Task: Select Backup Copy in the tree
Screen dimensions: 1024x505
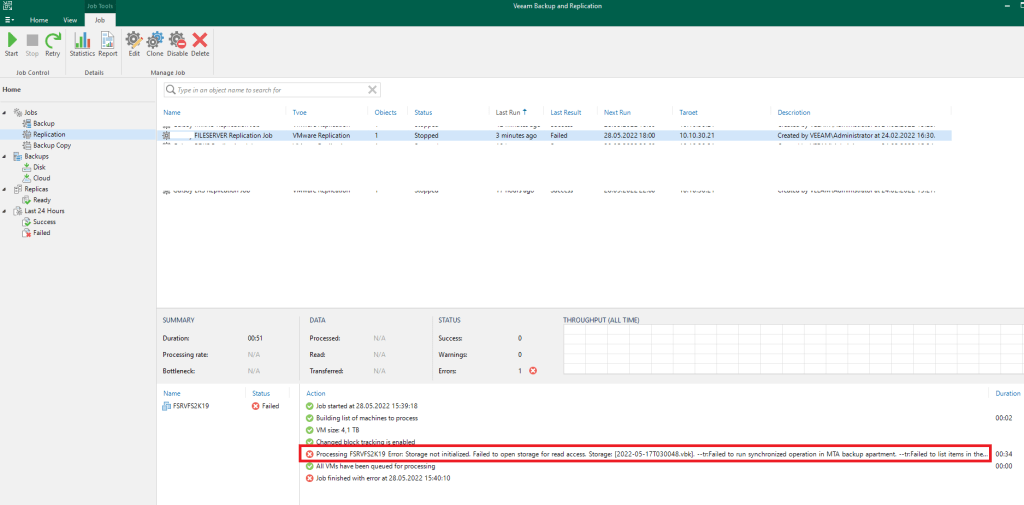Action: [x=51, y=145]
